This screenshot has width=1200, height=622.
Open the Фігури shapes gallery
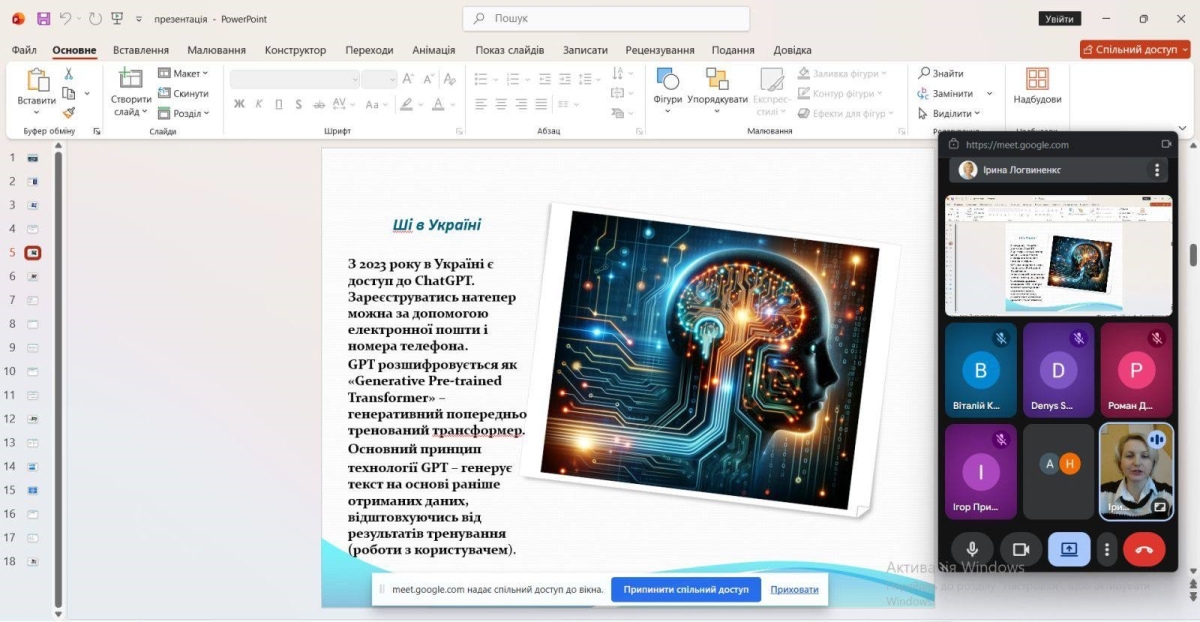[x=667, y=80]
